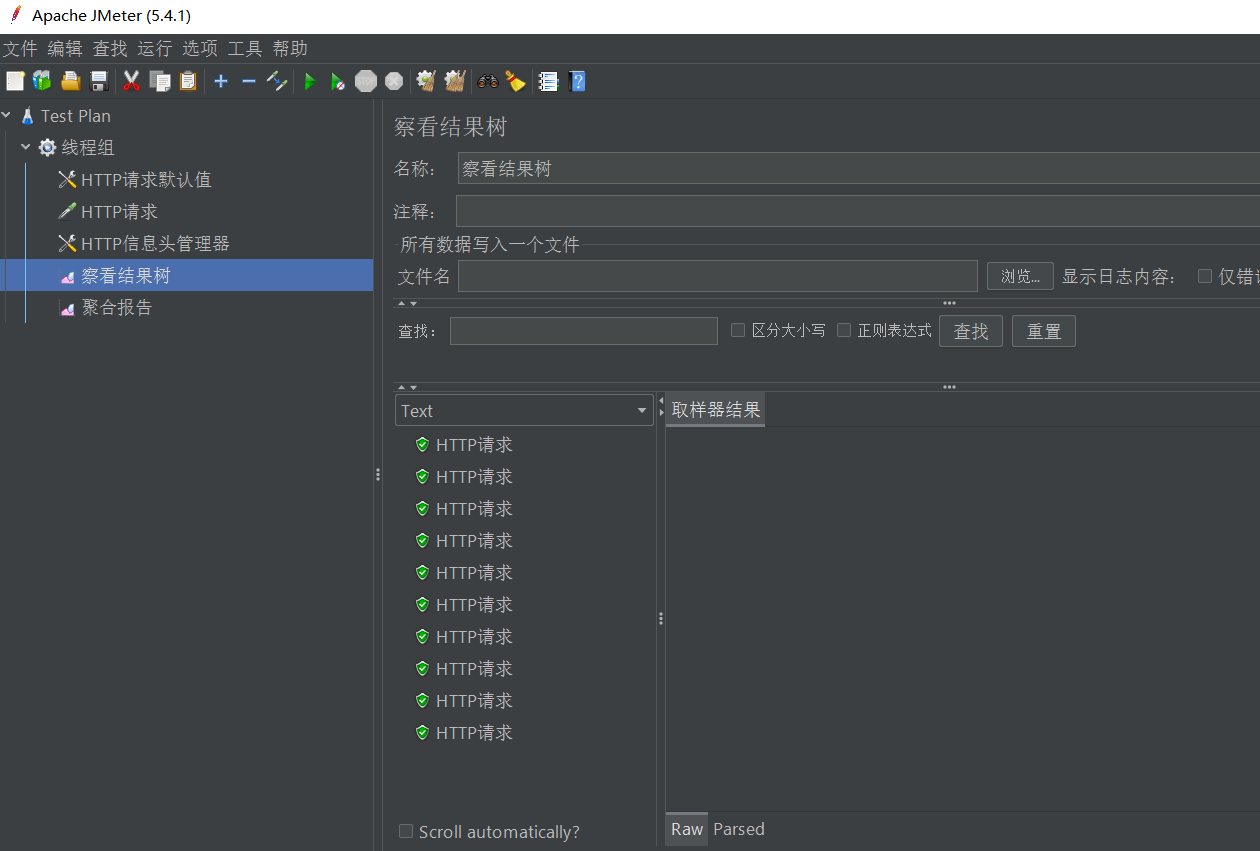Open Help with question mark icon
This screenshot has width=1260, height=851.
pos(577,81)
